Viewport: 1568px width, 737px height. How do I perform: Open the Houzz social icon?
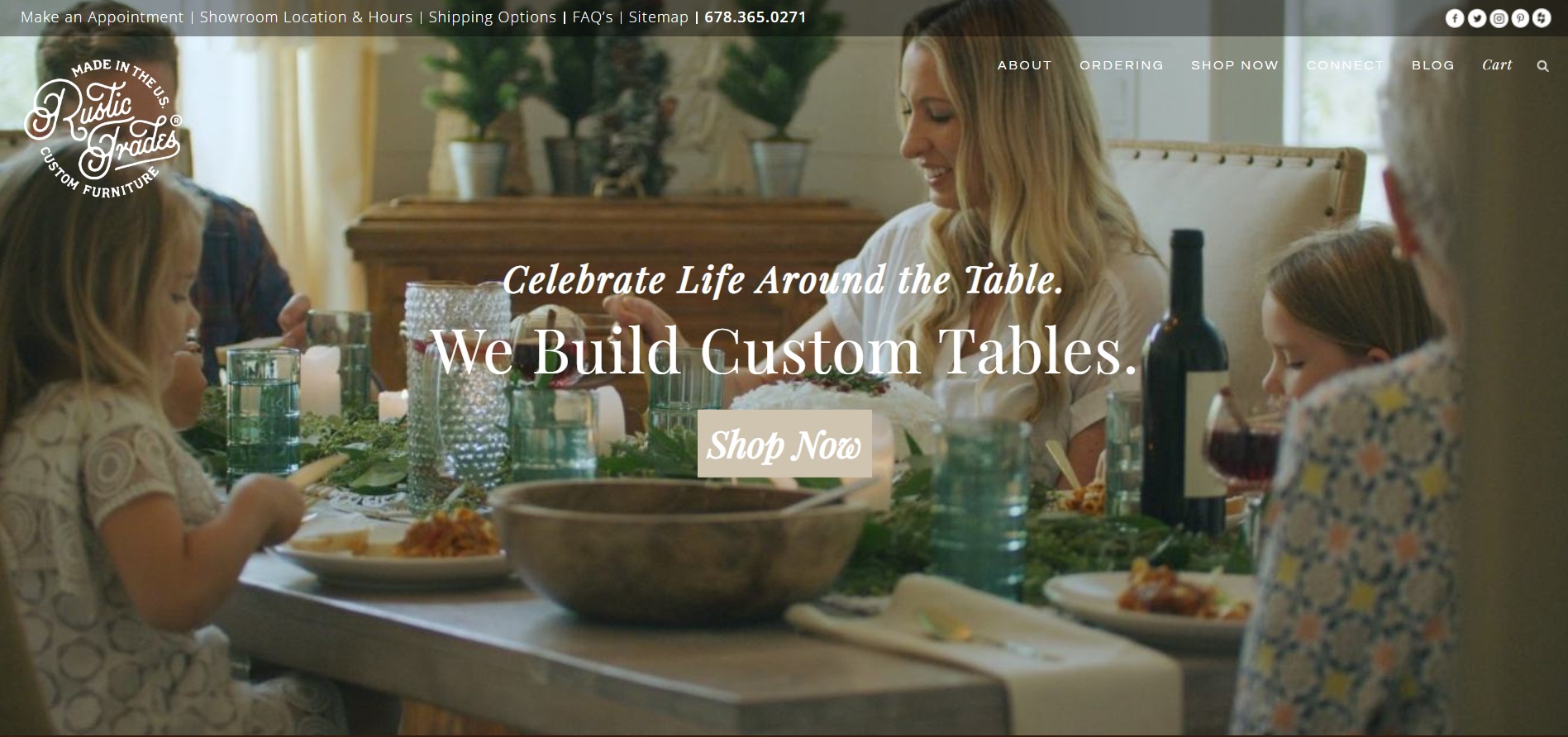(x=1542, y=18)
